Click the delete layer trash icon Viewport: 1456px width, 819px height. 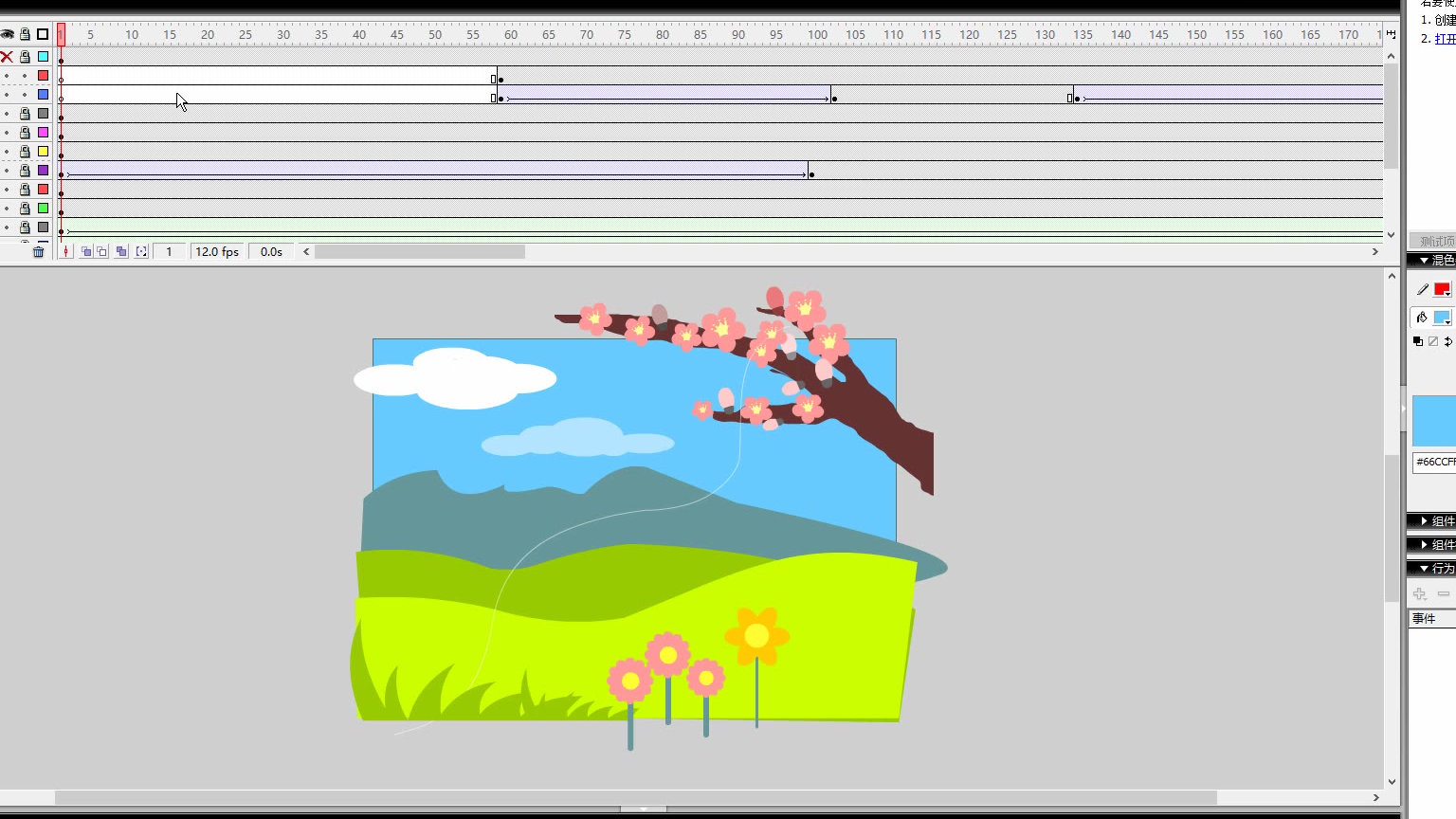(38, 252)
